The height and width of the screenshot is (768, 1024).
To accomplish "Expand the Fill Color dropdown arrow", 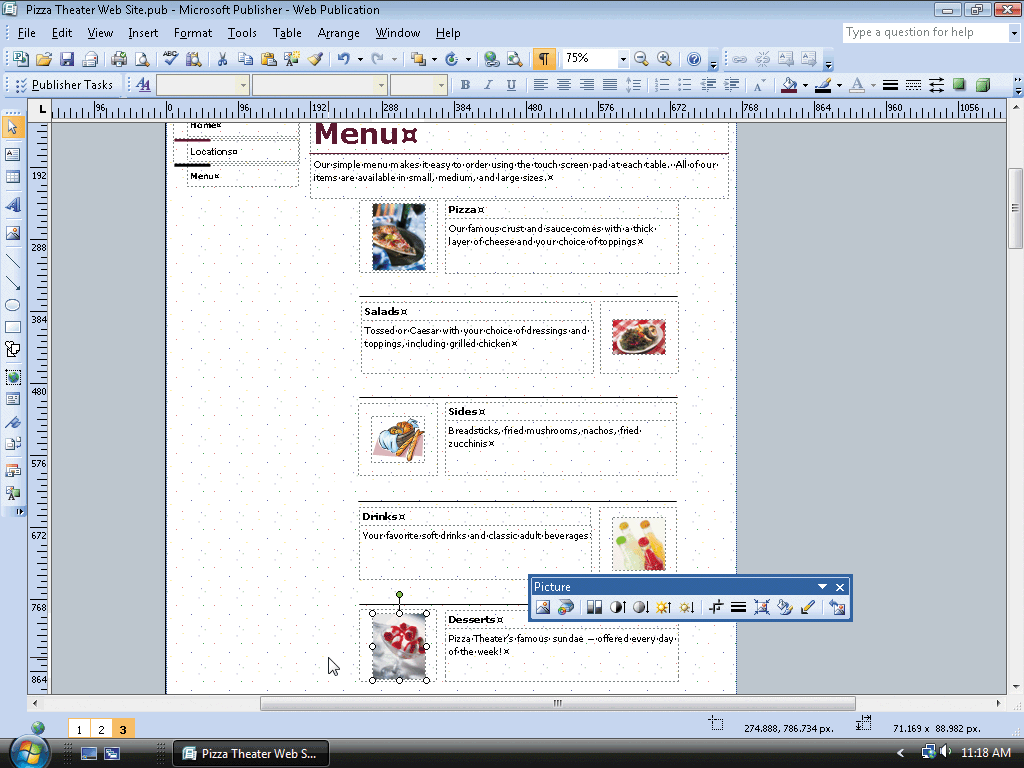I will pos(805,85).
